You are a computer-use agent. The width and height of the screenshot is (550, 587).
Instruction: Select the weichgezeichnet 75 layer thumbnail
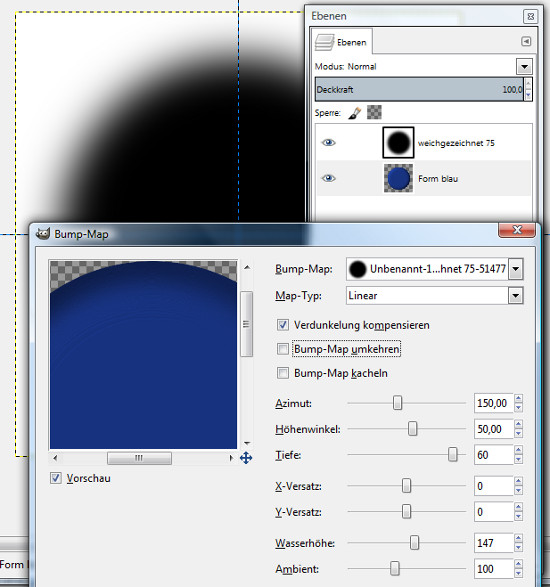398,143
